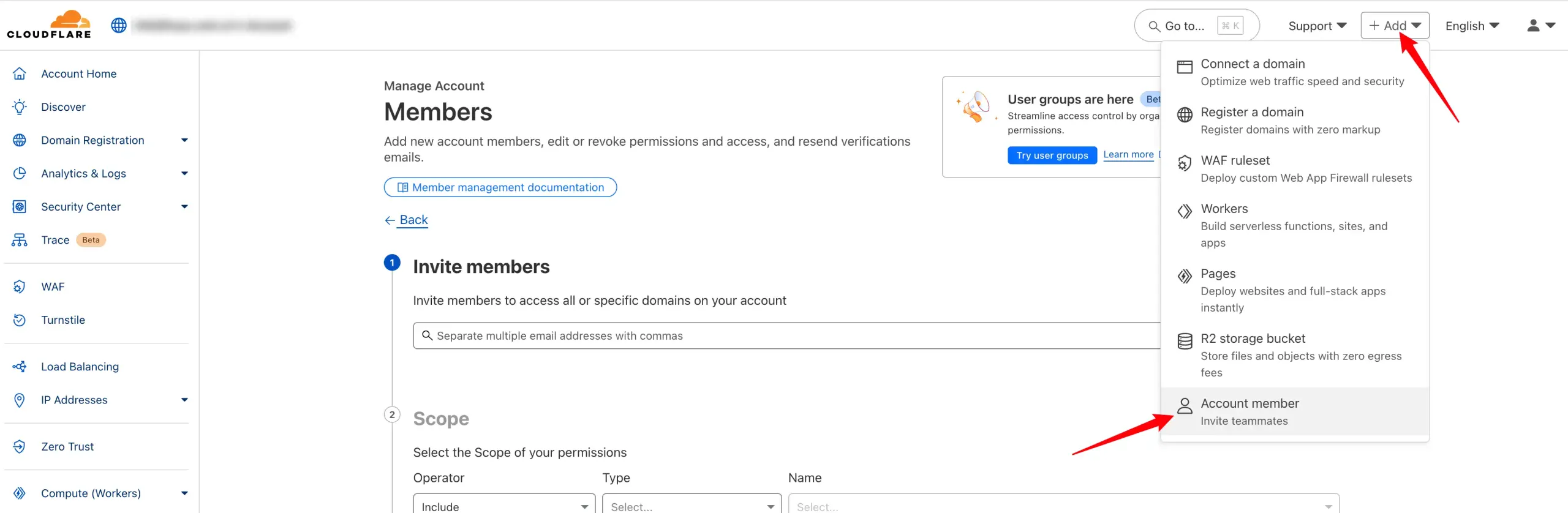The width and height of the screenshot is (1568, 513).
Task: Click the Cloudflare logo
Action: coord(49,24)
